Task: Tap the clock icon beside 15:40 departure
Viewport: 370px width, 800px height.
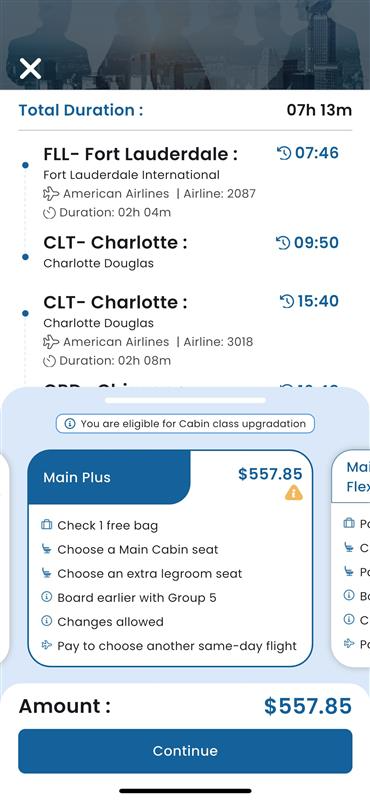Action: [287, 302]
